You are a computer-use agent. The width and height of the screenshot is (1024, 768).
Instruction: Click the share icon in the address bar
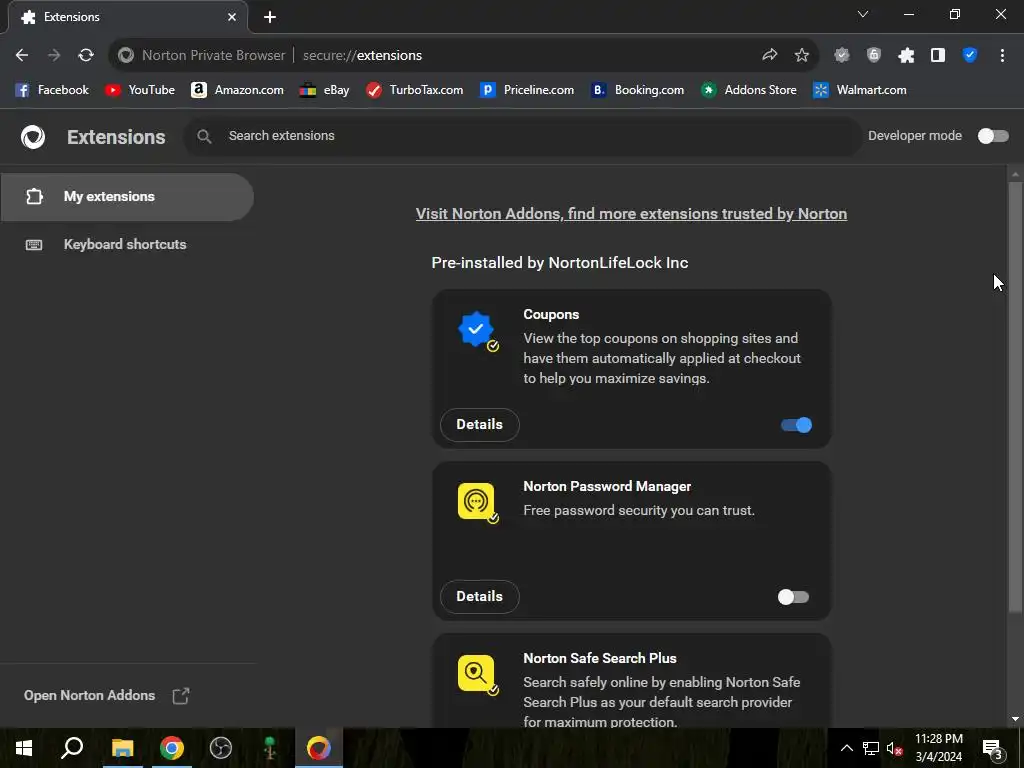click(x=769, y=56)
